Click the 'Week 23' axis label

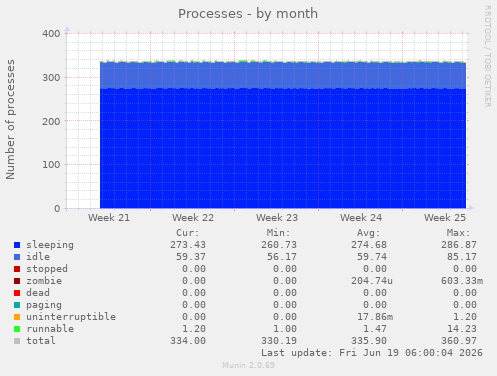pyautogui.click(x=277, y=218)
